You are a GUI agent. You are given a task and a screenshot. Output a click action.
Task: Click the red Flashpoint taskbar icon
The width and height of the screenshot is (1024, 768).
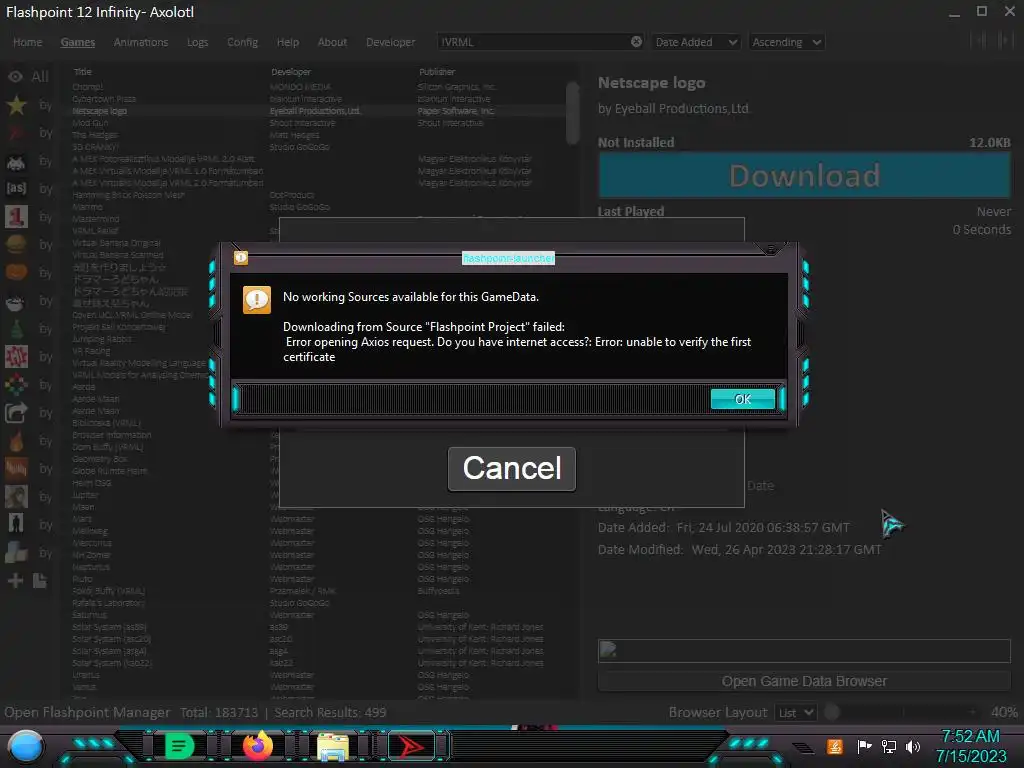pos(411,746)
